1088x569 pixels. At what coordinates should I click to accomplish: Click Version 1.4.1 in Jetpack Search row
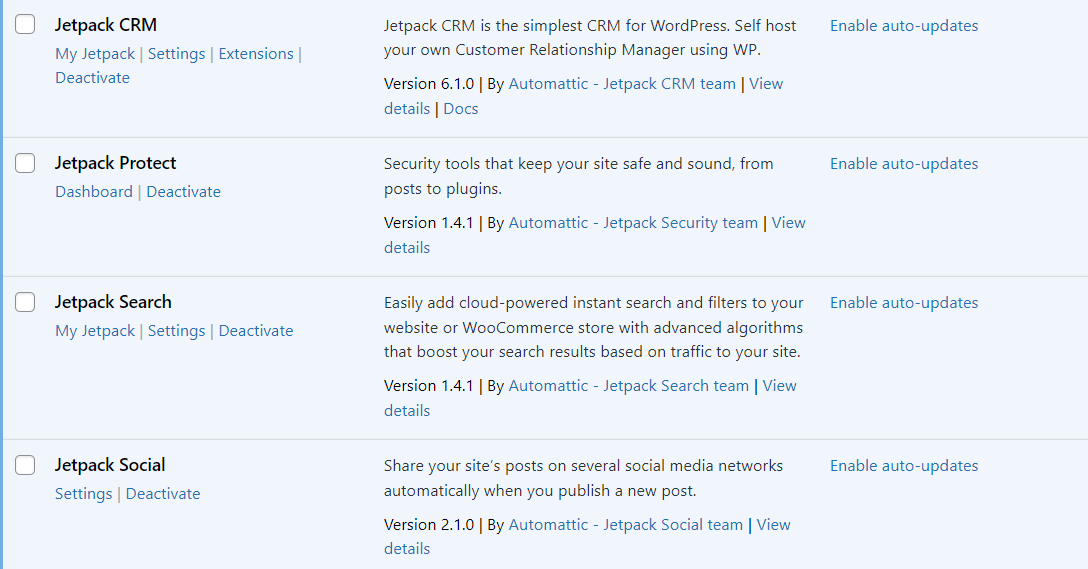tap(428, 386)
